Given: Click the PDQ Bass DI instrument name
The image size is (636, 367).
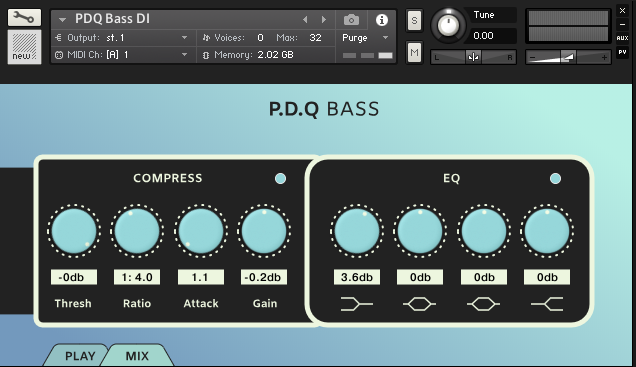Looking at the screenshot, I should pos(112,19).
